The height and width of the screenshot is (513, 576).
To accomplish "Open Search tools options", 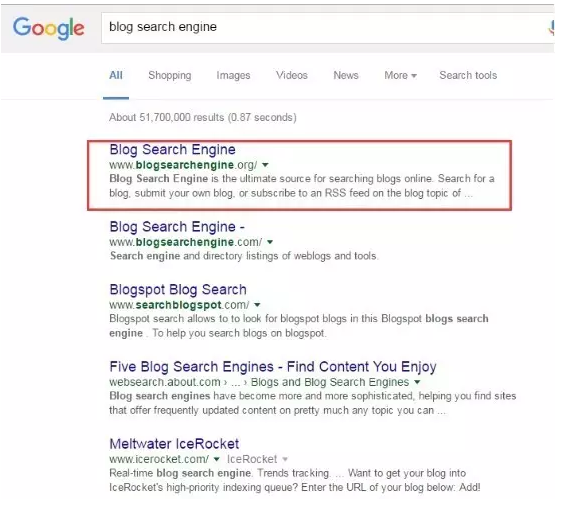I will tap(468, 75).
